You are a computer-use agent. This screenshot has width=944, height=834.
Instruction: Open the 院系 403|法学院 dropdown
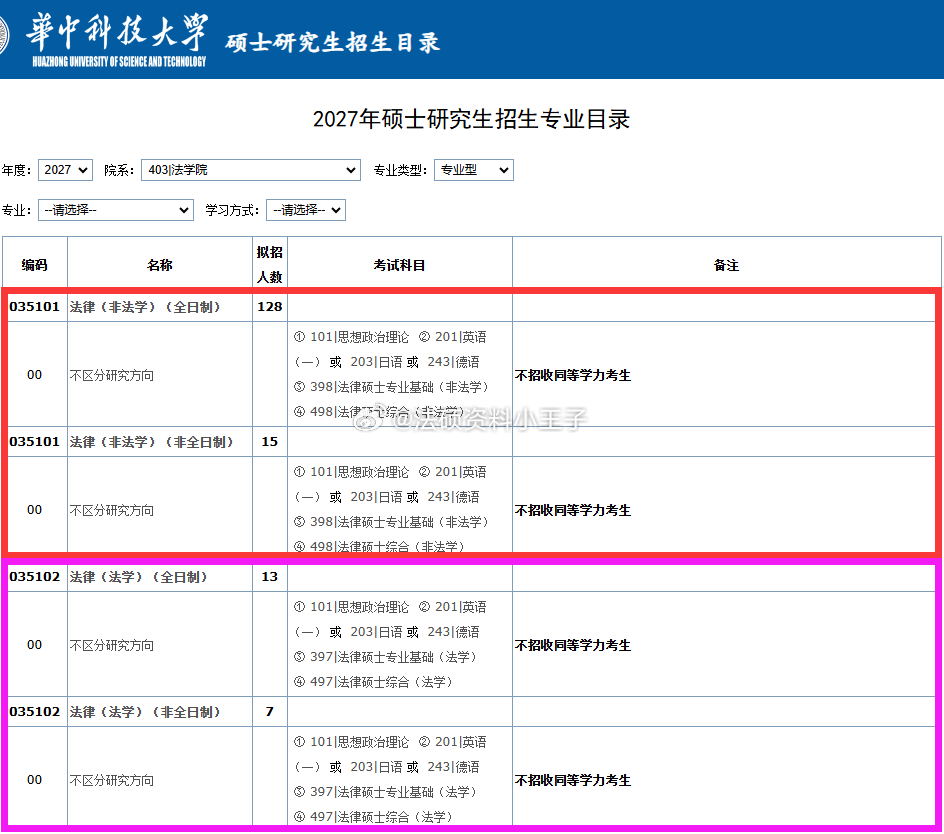click(x=250, y=170)
